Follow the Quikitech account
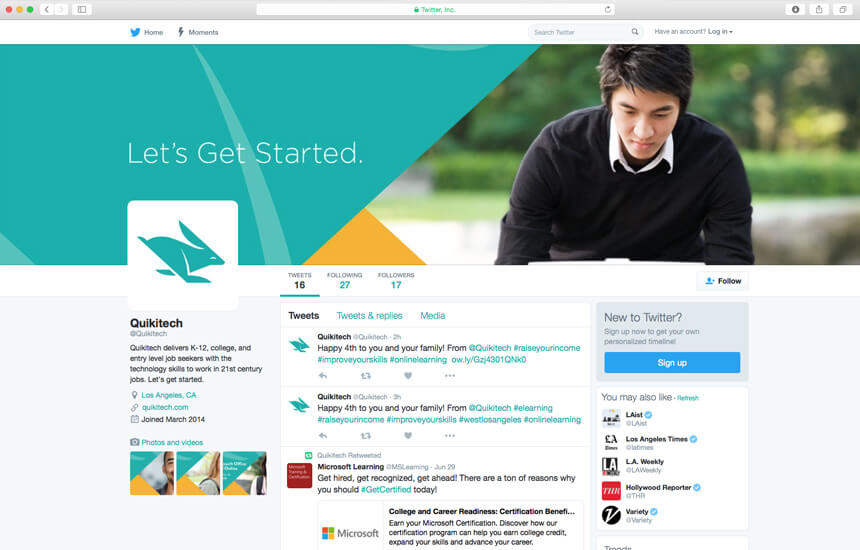 (722, 281)
